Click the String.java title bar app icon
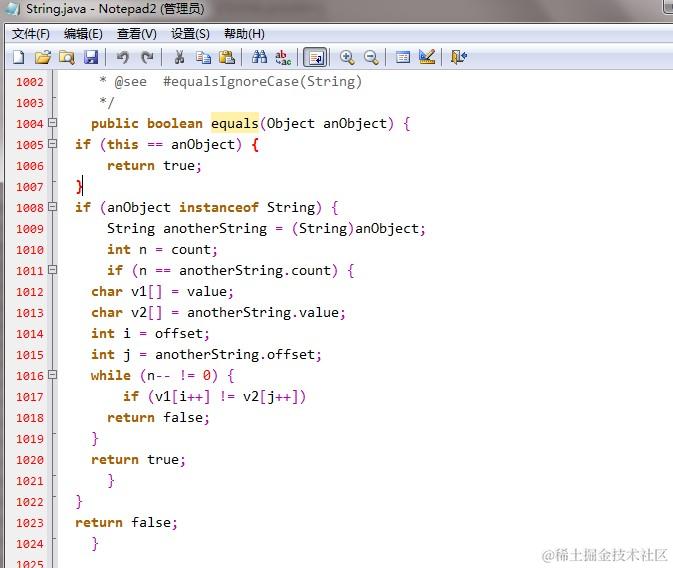673x568 pixels. [13, 9]
